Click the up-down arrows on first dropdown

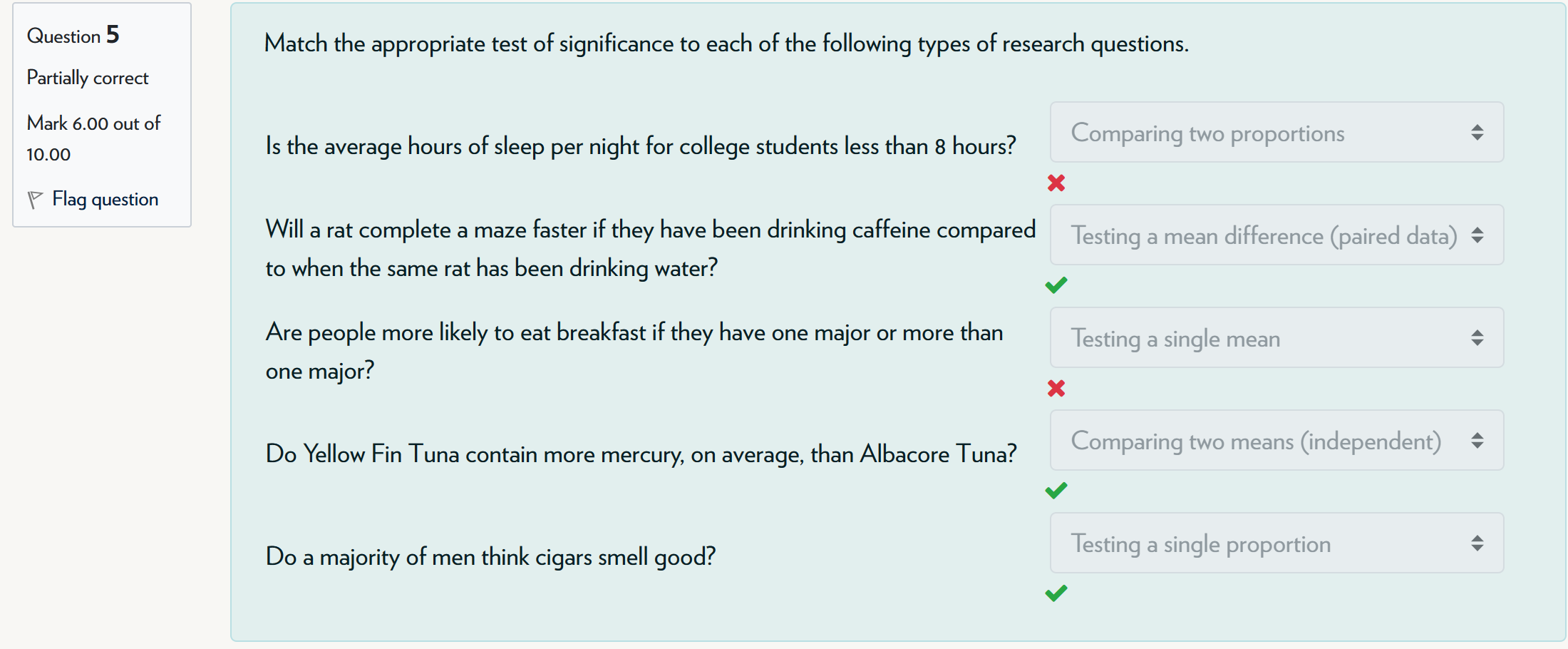pyautogui.click(x=1476, y=132)
